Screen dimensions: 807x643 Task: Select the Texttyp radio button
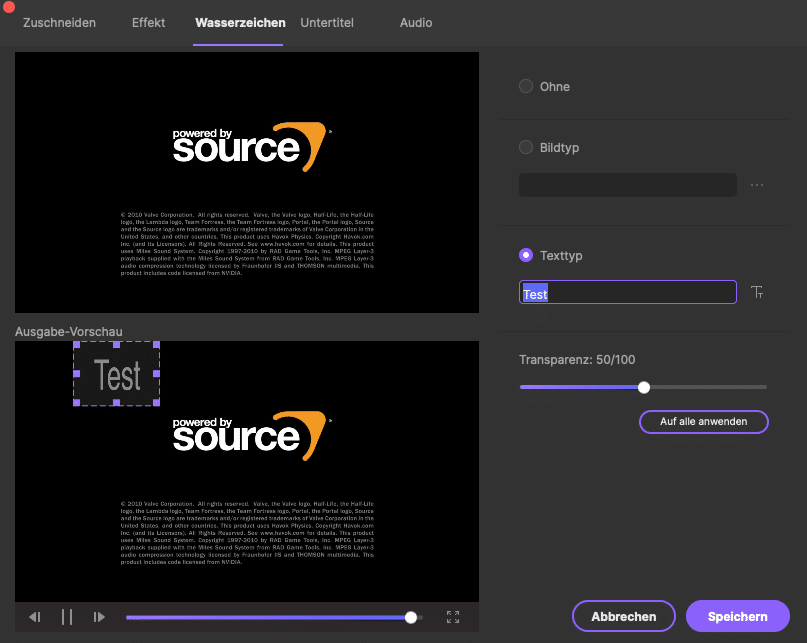click(526, 256)
